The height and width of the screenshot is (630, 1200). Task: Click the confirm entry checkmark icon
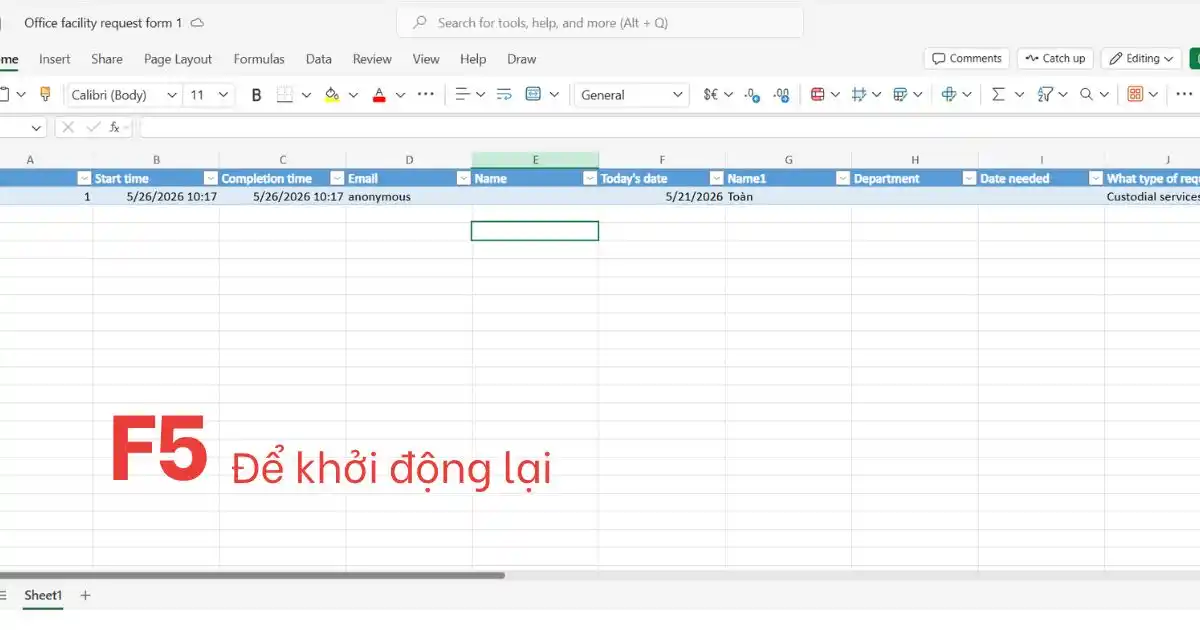93,127
